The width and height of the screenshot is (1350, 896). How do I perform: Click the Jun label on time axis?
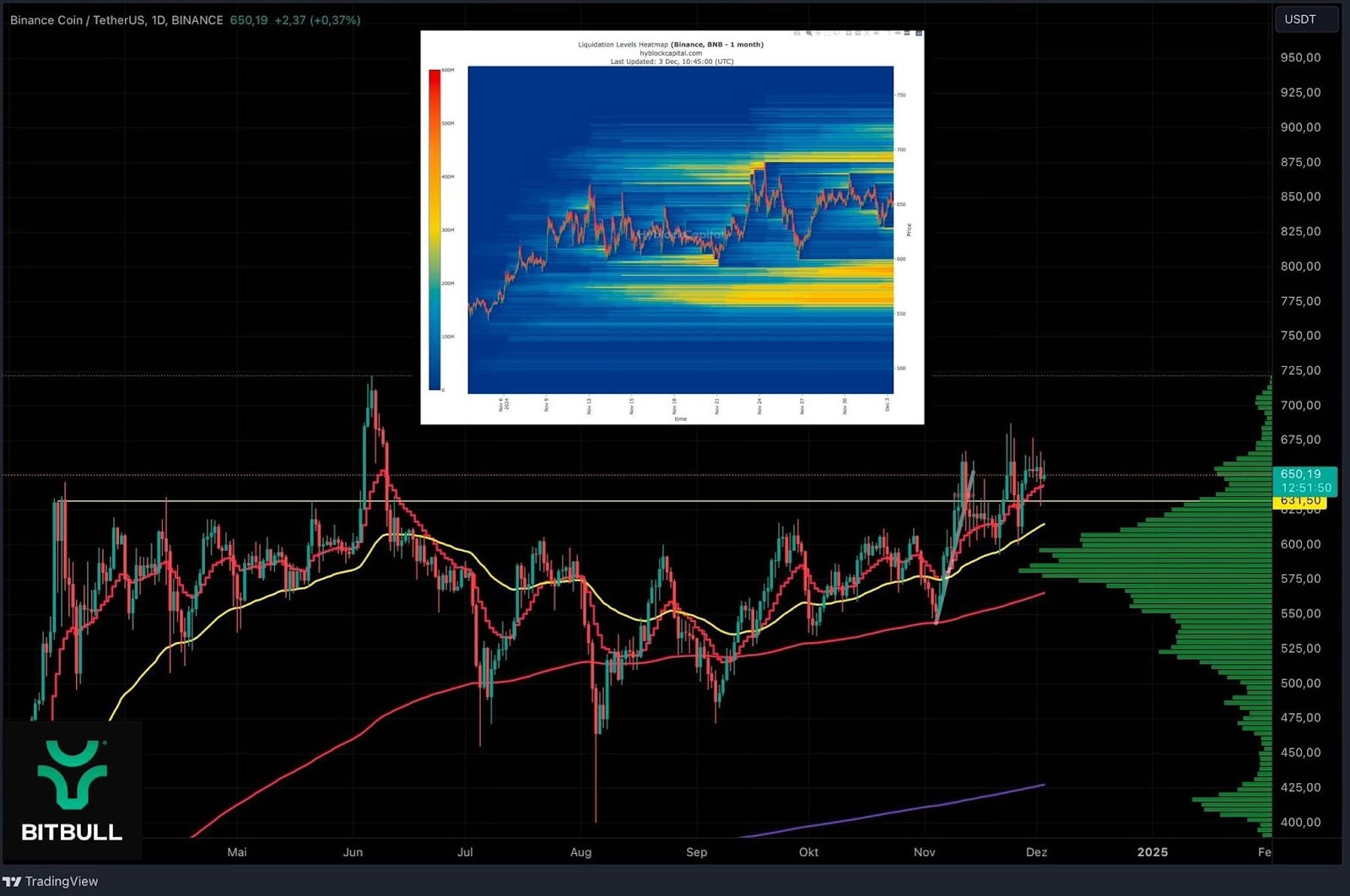353,852
